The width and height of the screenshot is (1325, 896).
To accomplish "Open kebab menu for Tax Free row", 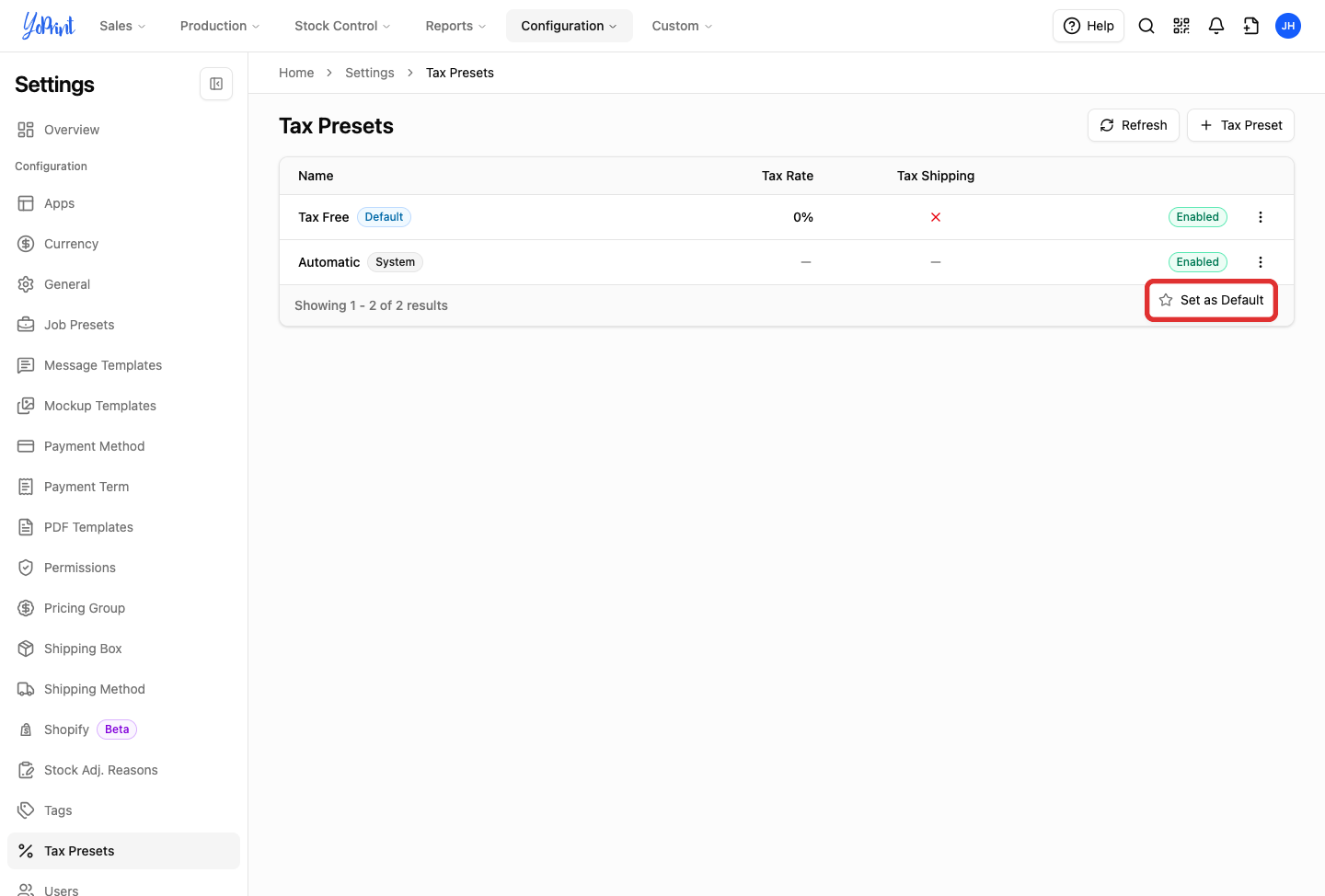I will click(1261, 217).
